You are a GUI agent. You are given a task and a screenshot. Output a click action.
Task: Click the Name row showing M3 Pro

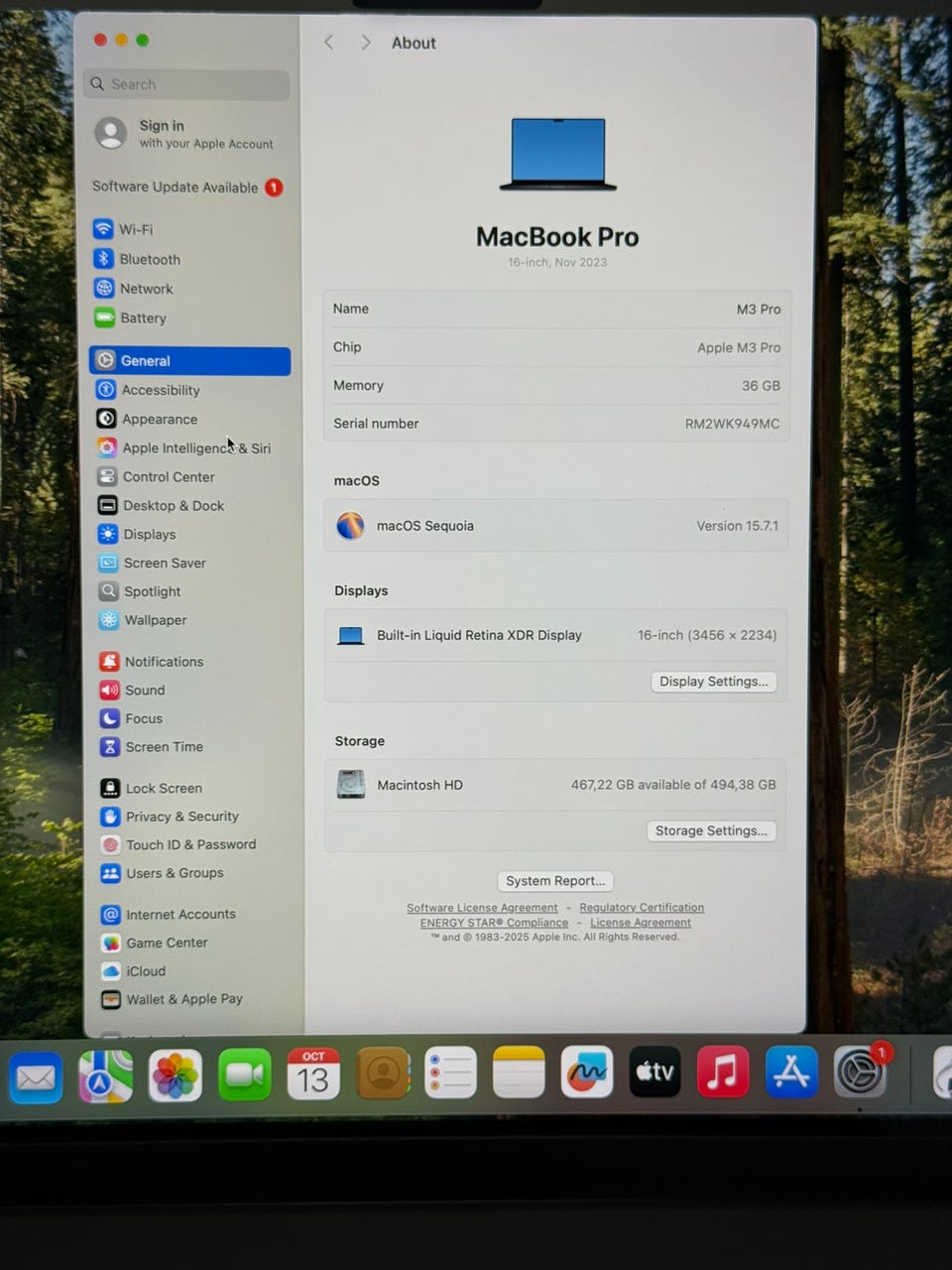coord(556,309)
